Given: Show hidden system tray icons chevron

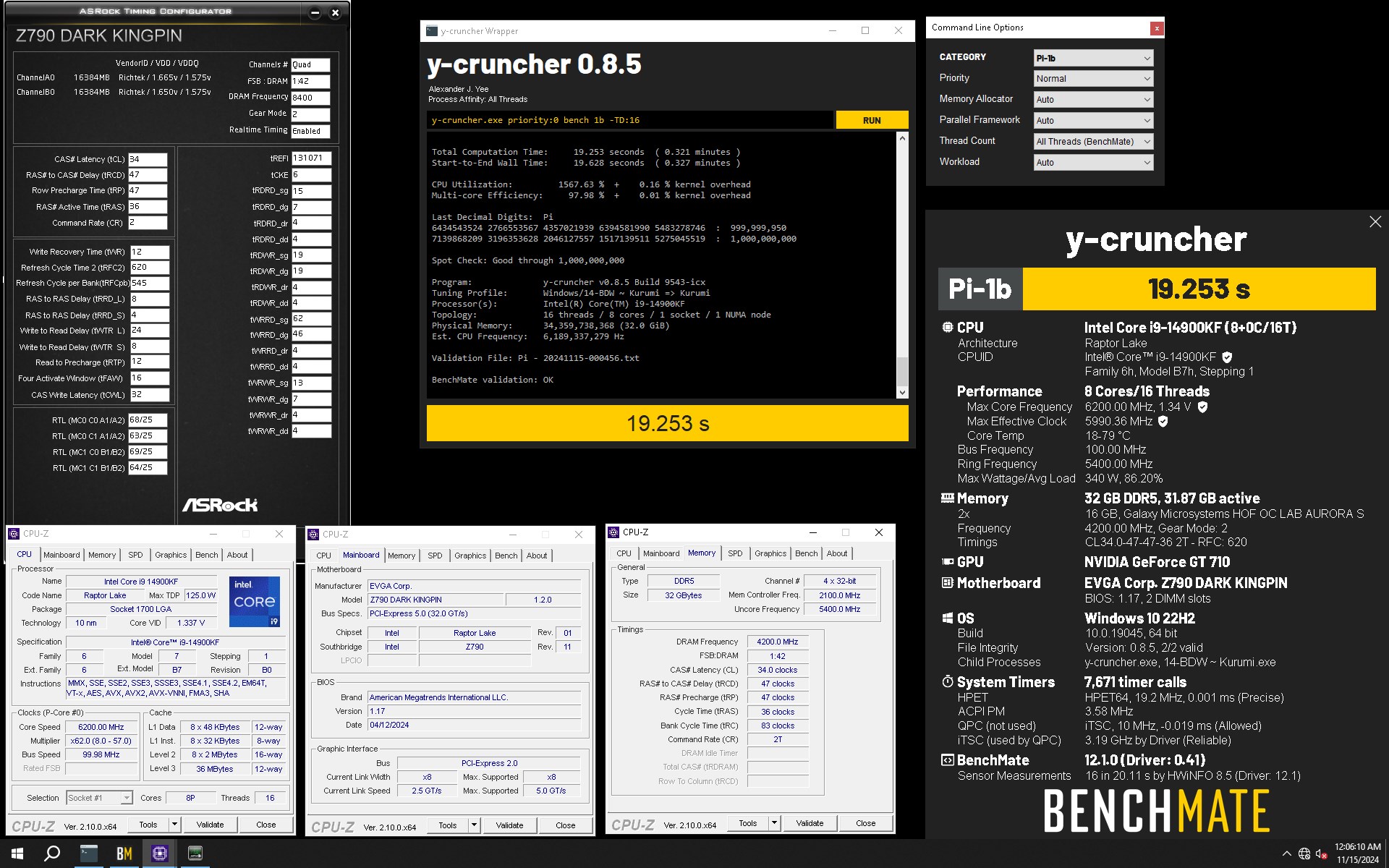Looking at the screenshot, I should [x=1286, y=854].
